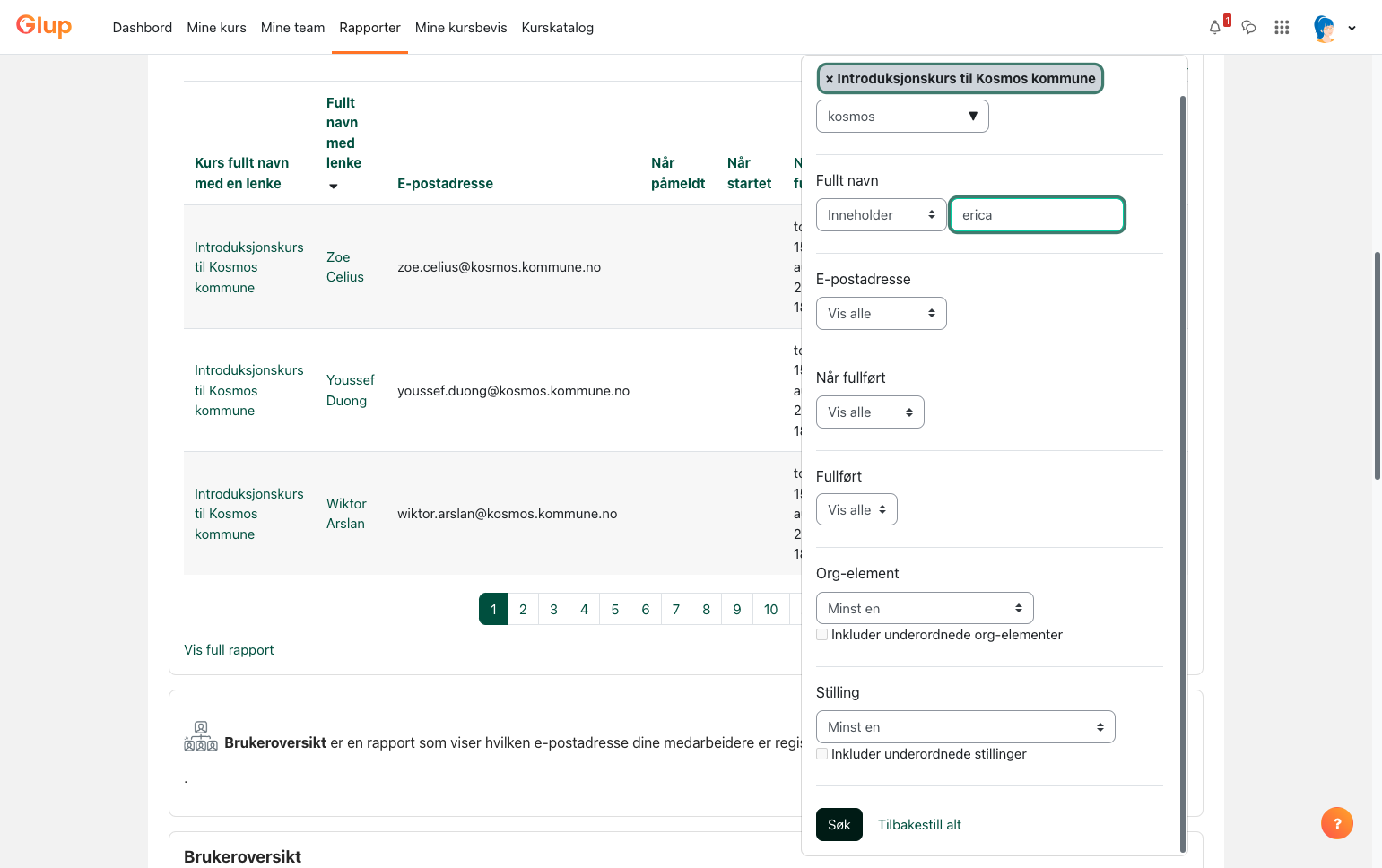The height and width of the screenshot is (868, 1382).
Task: Open the Fullt navn Inneholder dropdown
Action: pos(882,215)
